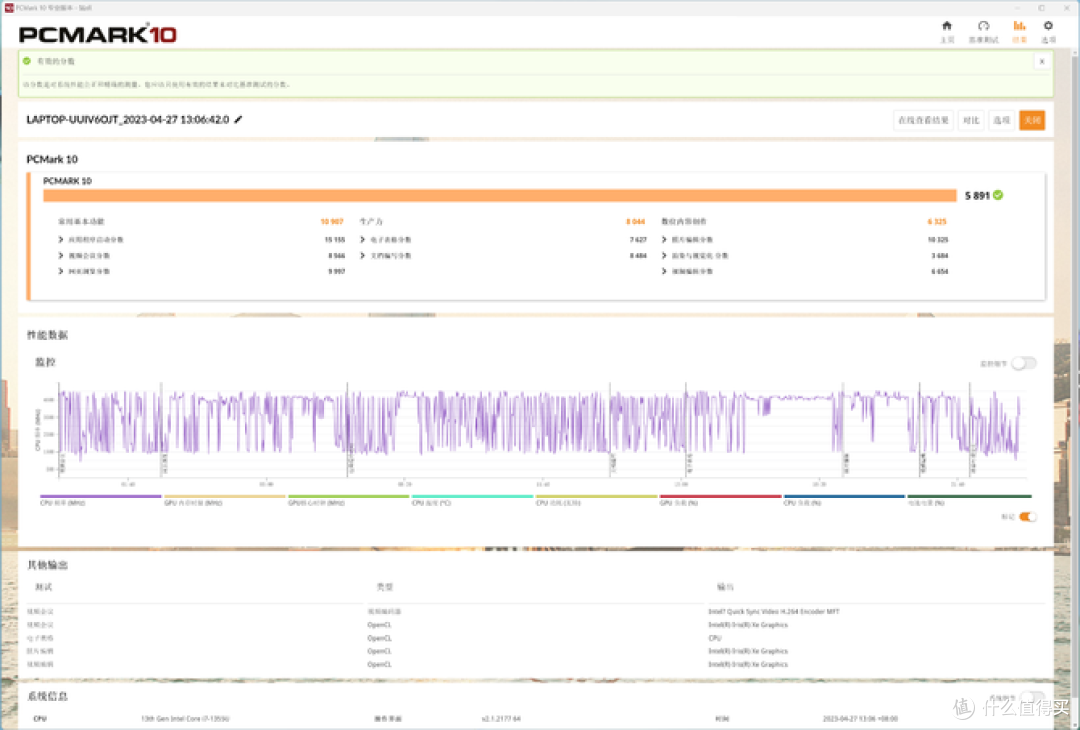Expand the photo editing score row (10 325)

(x=665, y=240)
